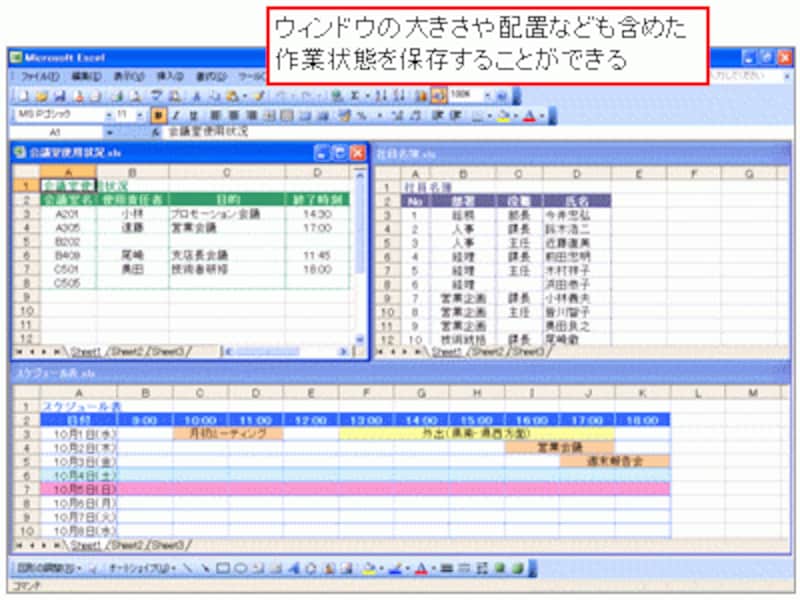Open the font name dropdown arrow

(x=108, y=116)
